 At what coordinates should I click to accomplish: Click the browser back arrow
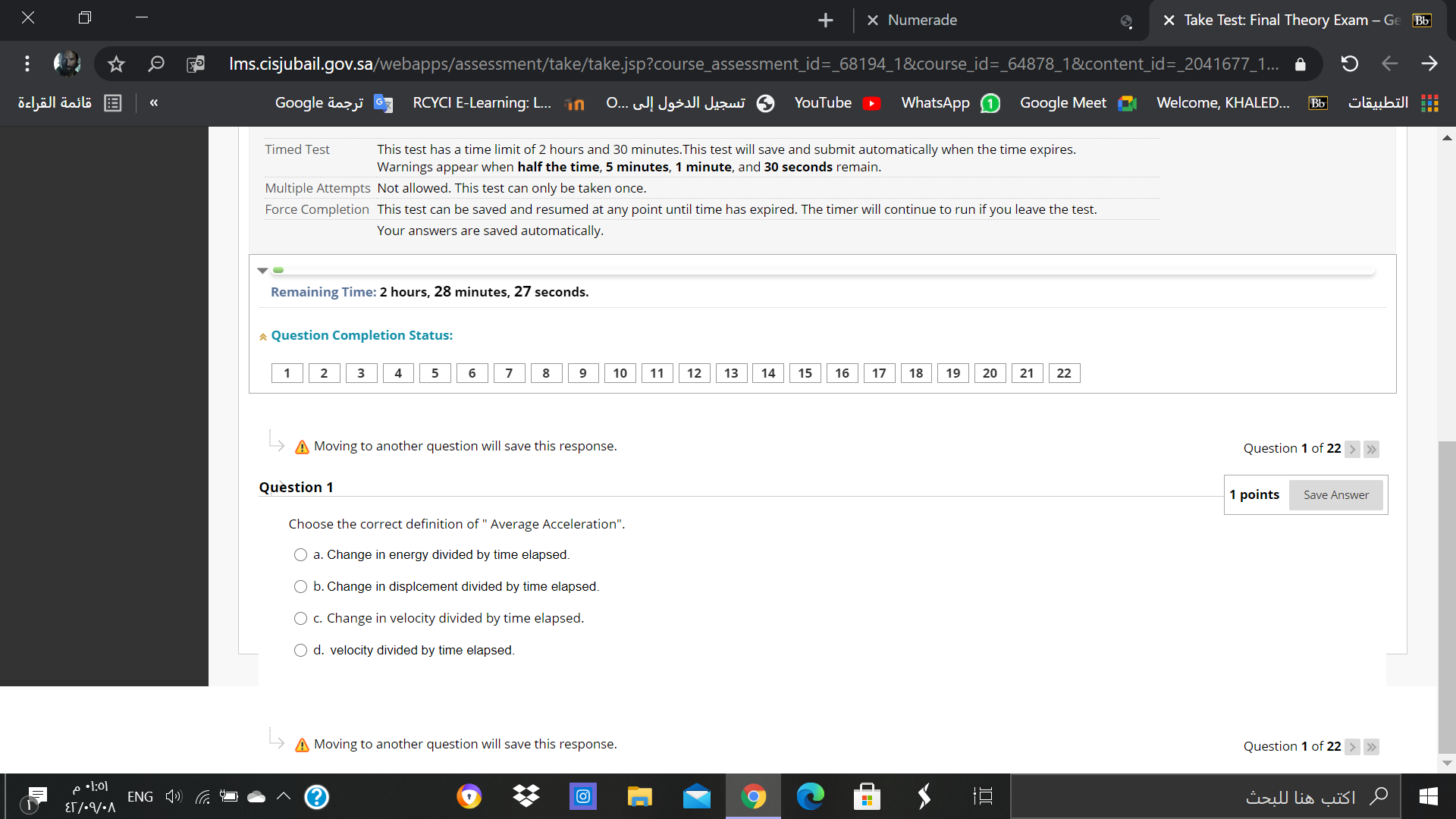click(x=1390, y=64)
